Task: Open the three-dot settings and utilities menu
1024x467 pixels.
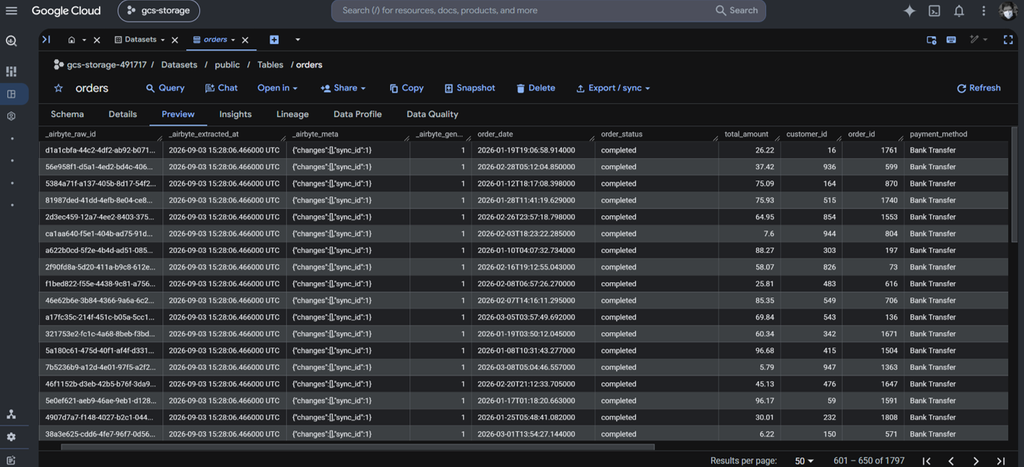Action: 984,10
